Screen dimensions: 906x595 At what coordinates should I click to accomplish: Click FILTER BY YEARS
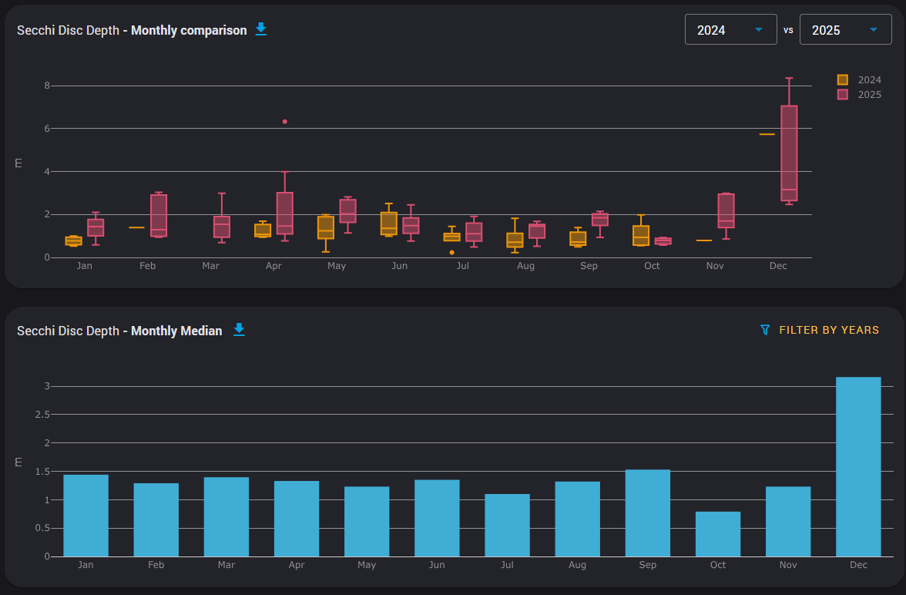coord(829,330)
